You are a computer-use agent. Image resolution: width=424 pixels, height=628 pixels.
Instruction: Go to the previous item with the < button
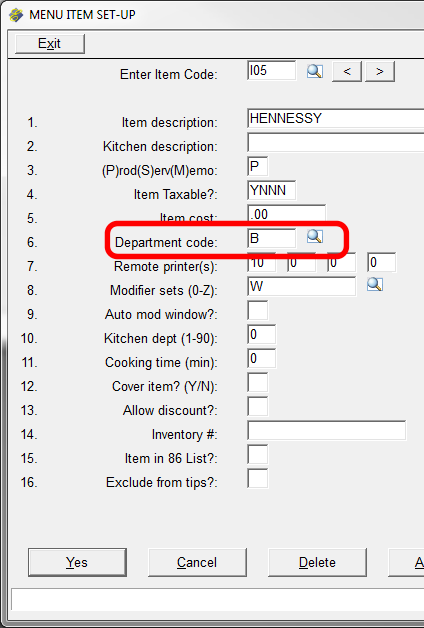tap(347, 72)
